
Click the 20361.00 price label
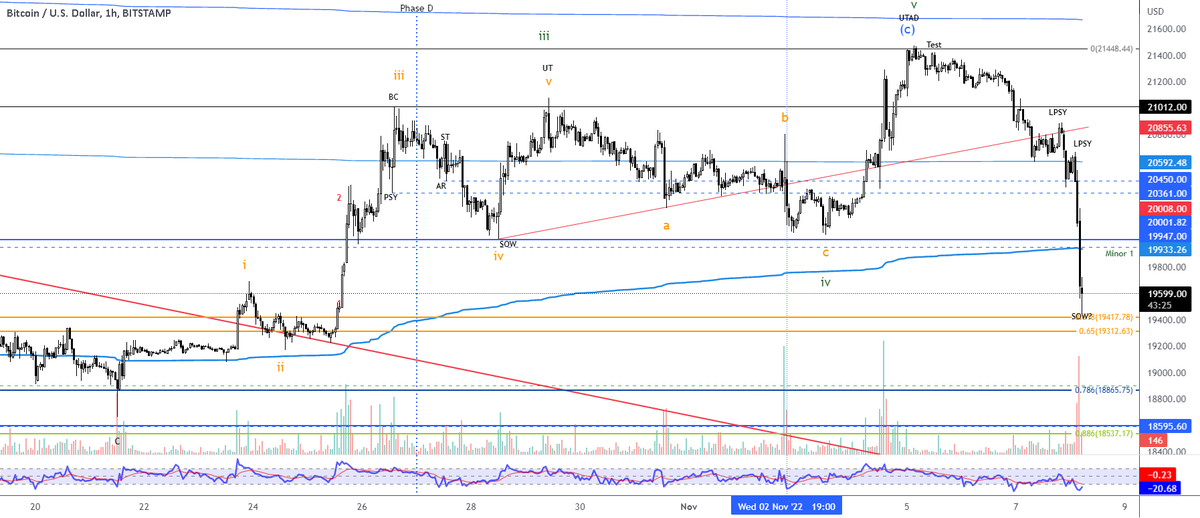pos(1167,193)
